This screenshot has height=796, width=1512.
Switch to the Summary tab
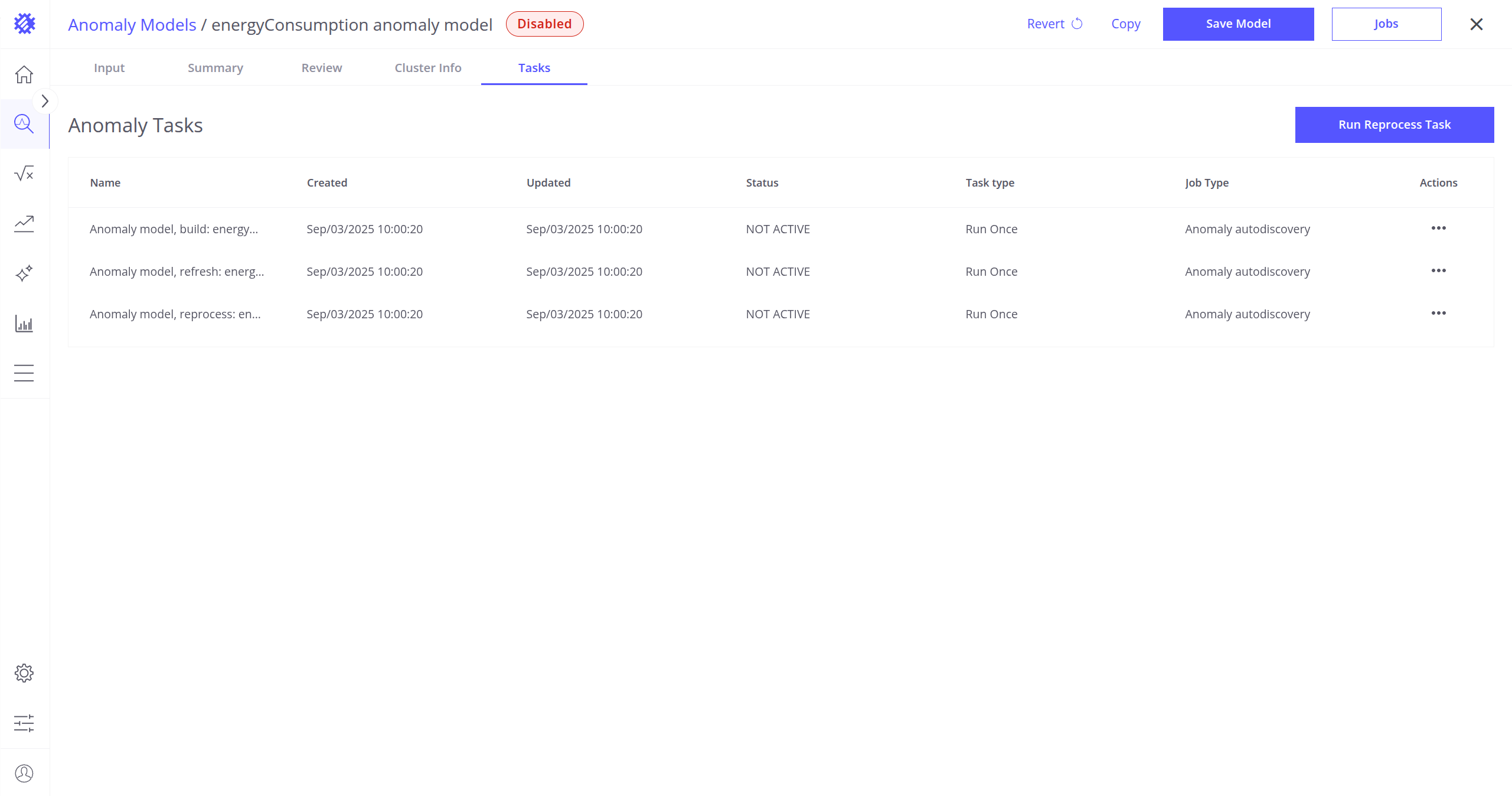[215, 68]
